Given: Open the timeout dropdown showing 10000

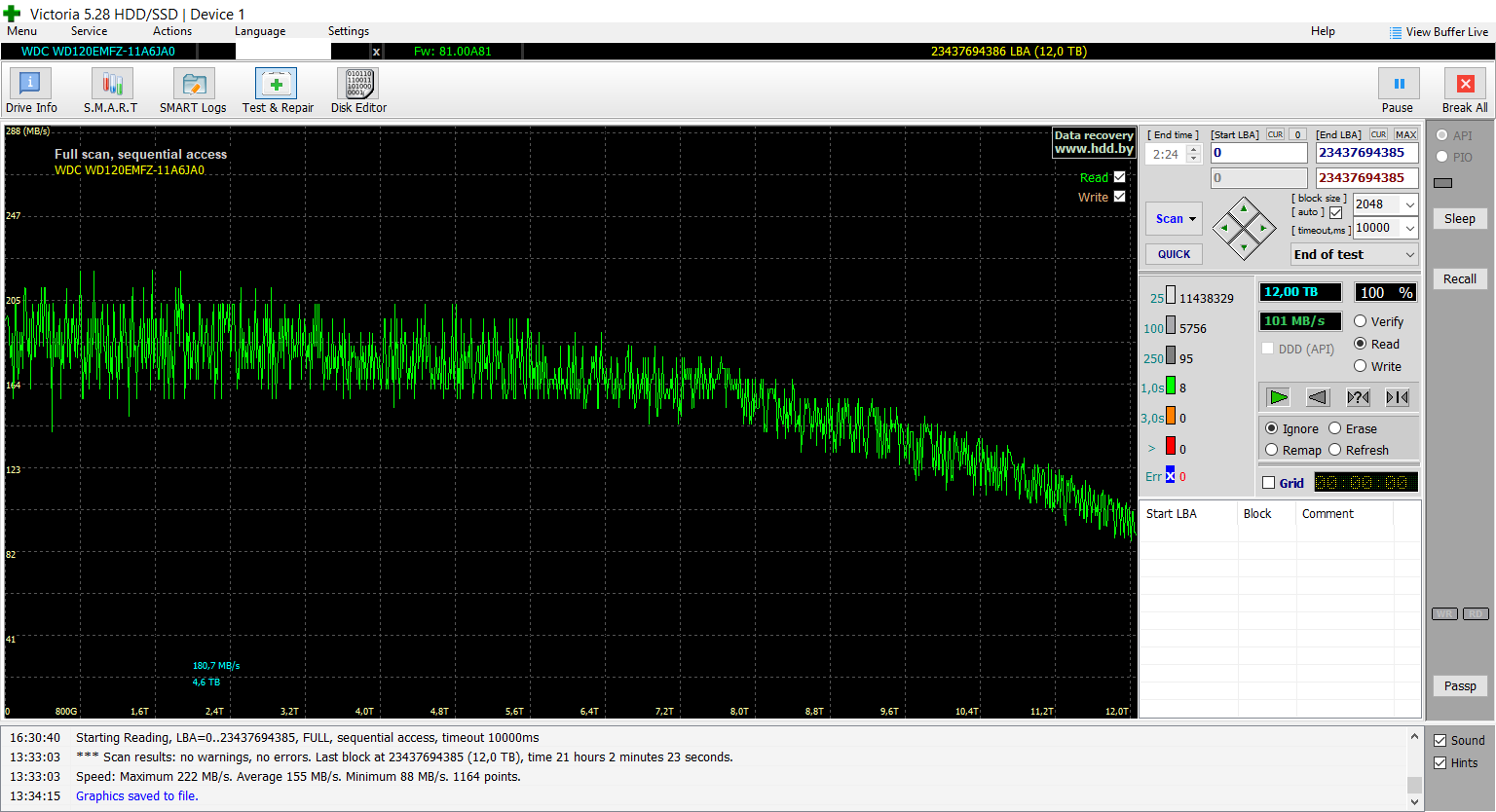Looking at the screenshot, I should click(1409, 228).
